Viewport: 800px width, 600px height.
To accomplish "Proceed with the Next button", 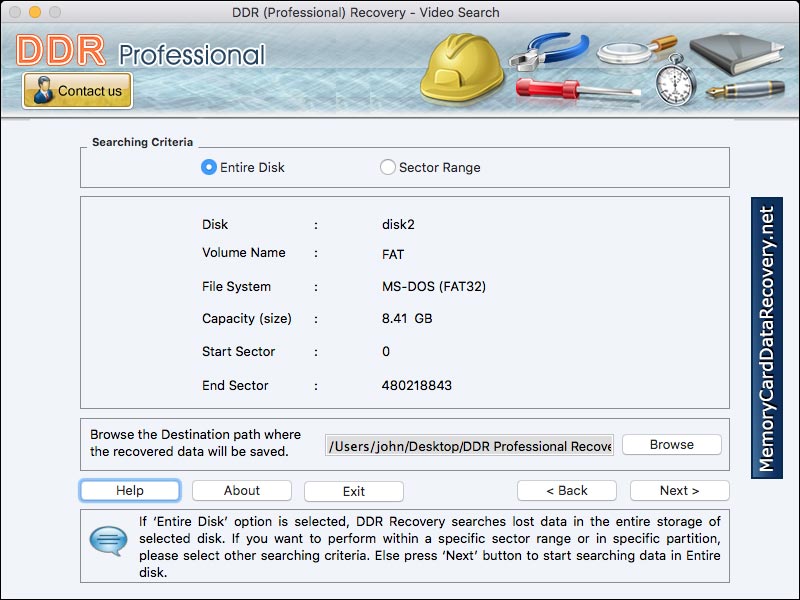I will (679, 491).
